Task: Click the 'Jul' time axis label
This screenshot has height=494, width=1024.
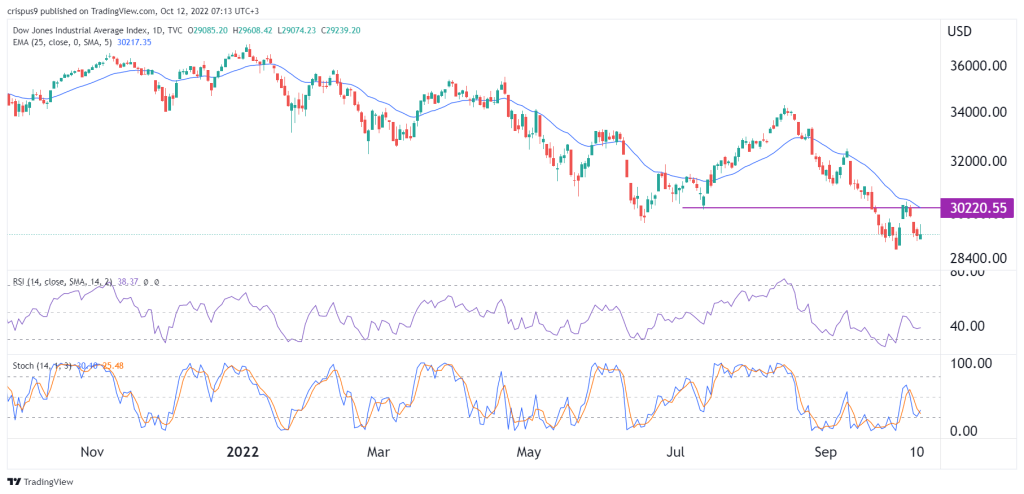Action: point(676,452)
